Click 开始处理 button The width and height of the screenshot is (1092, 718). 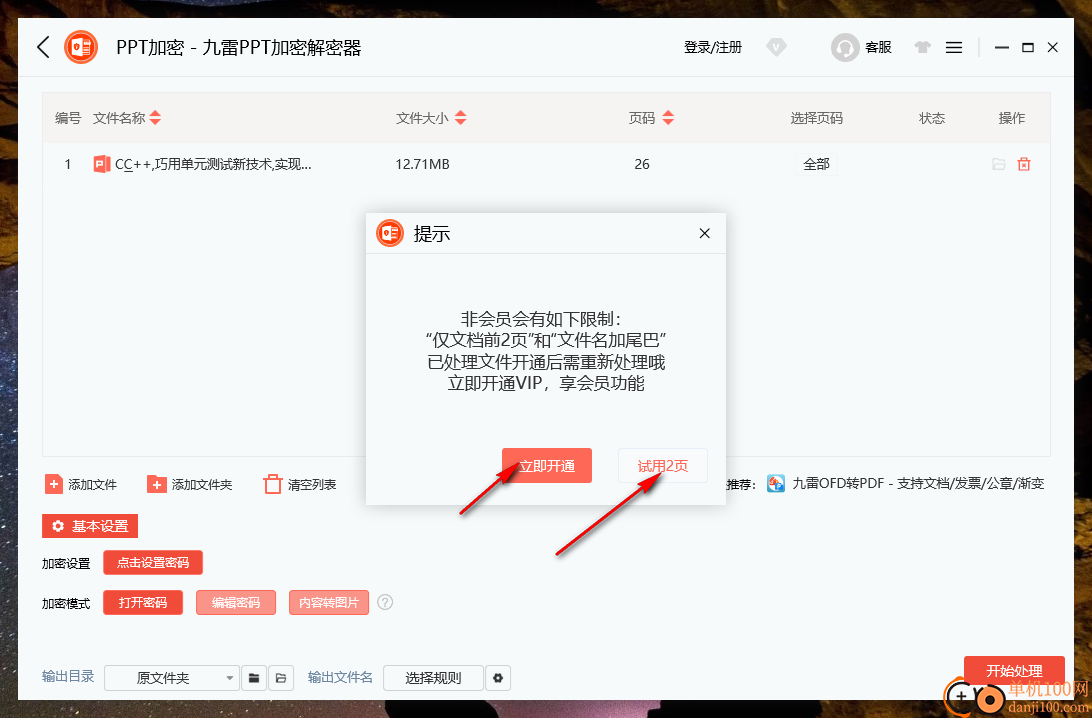click(1014, 671)
